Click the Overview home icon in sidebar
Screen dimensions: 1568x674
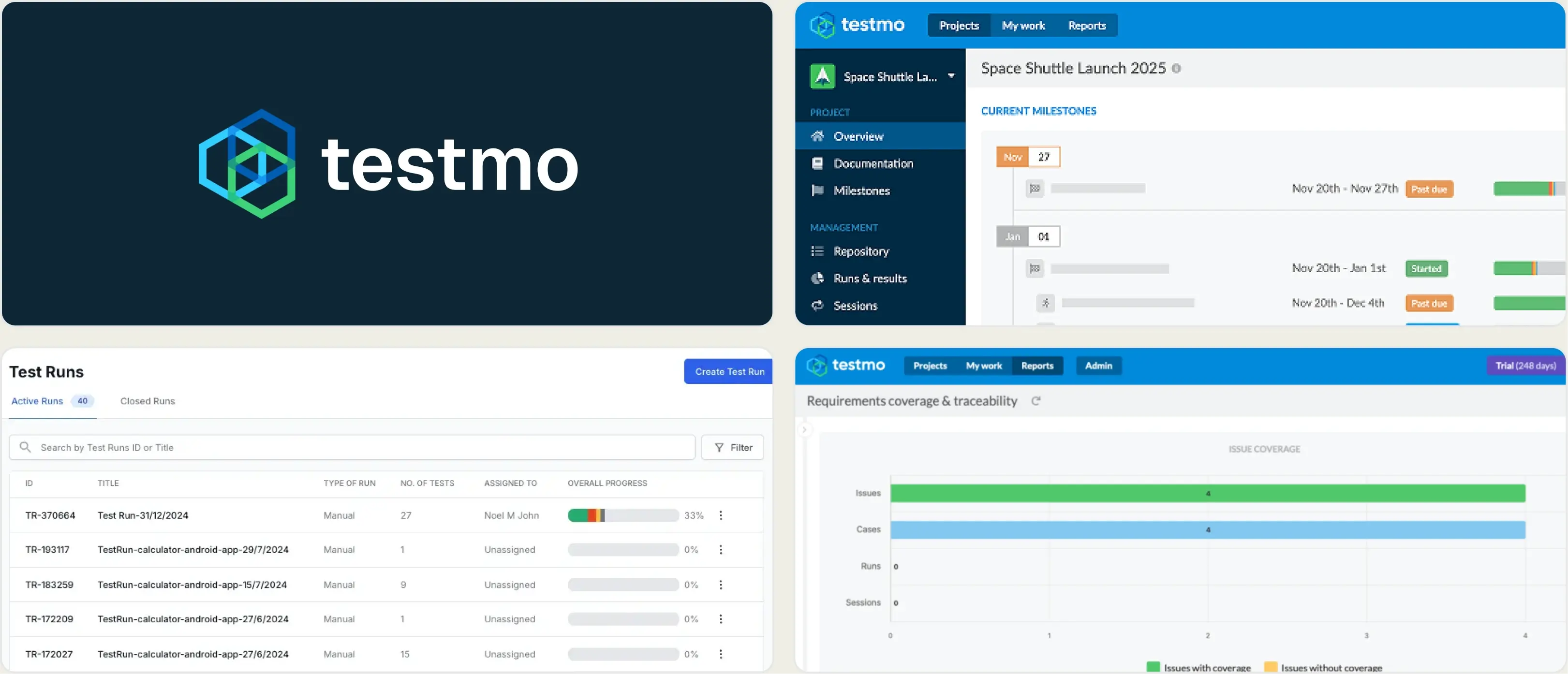(x=817, y=136)
